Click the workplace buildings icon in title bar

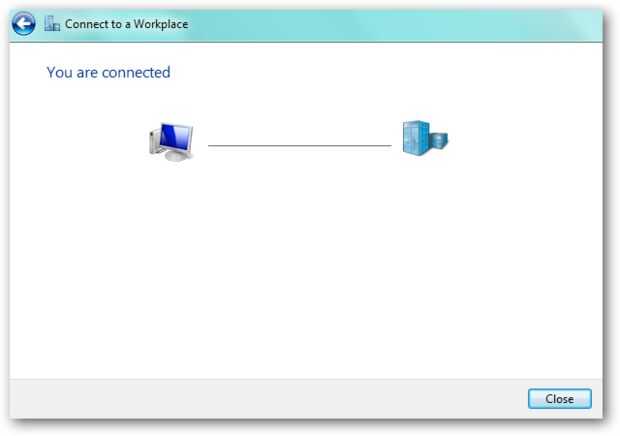tap(52, 23)
